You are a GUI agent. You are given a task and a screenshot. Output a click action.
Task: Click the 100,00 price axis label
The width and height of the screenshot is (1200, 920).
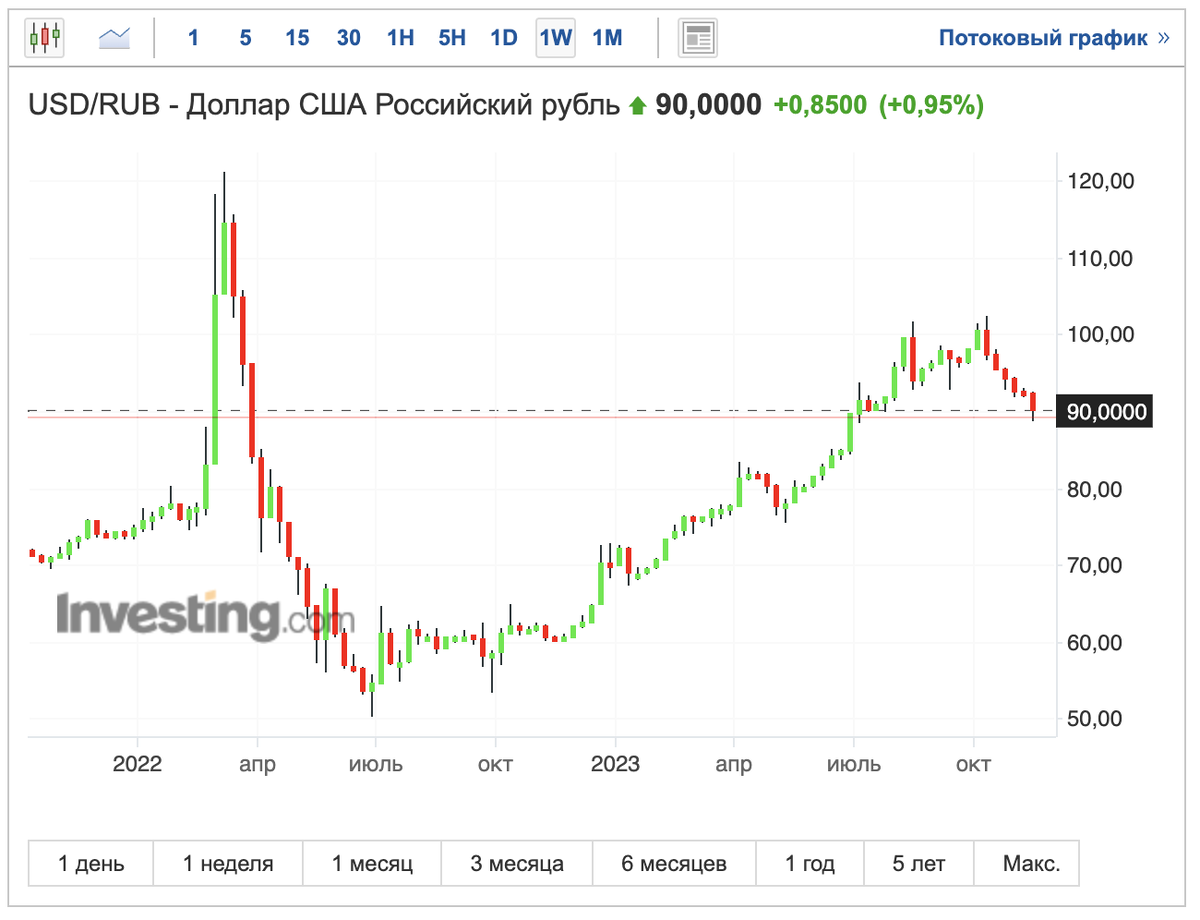[x=1100, y=335]
